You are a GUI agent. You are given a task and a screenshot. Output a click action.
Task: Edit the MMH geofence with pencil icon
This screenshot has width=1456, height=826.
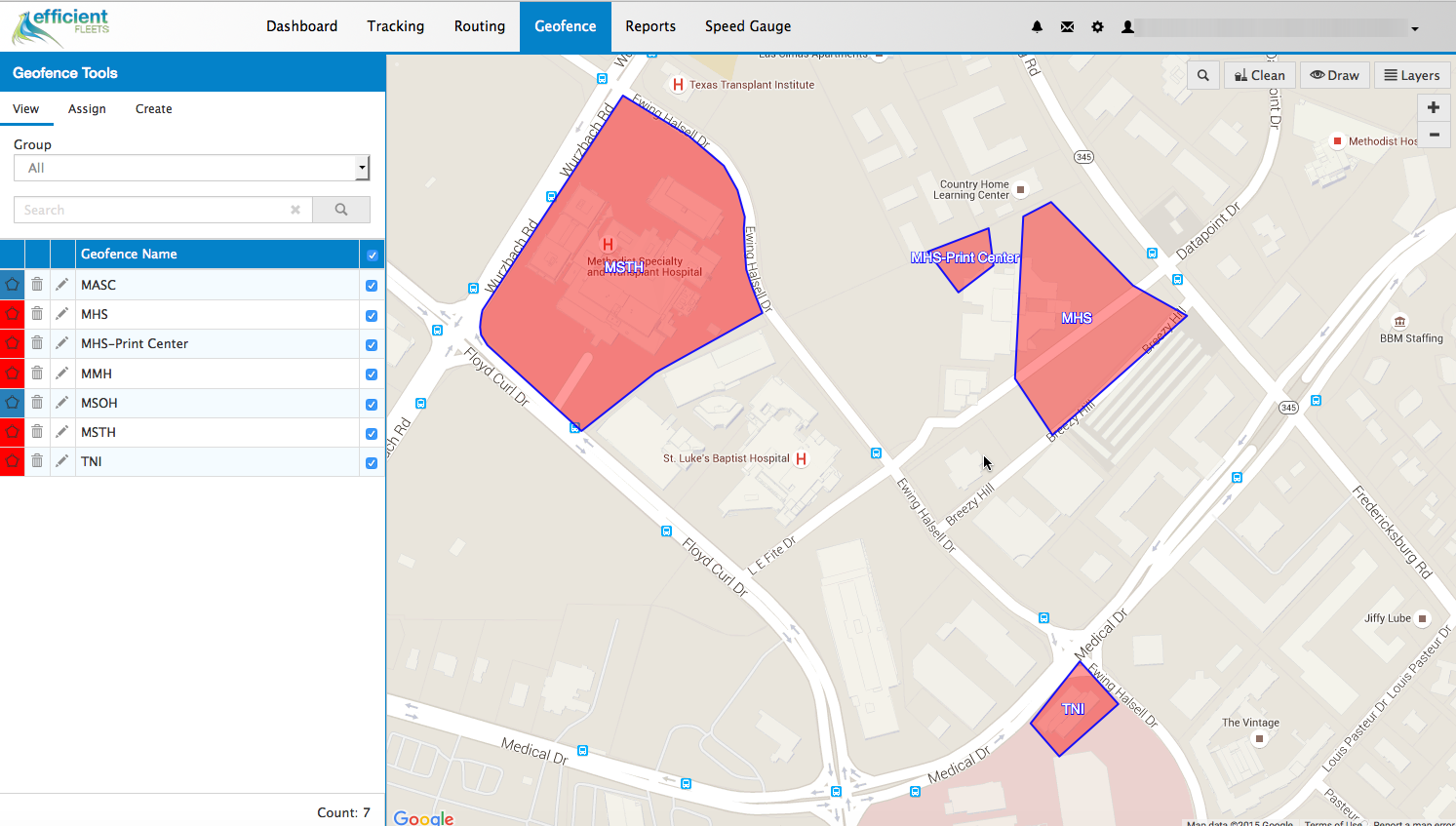(x=62, y=374)
